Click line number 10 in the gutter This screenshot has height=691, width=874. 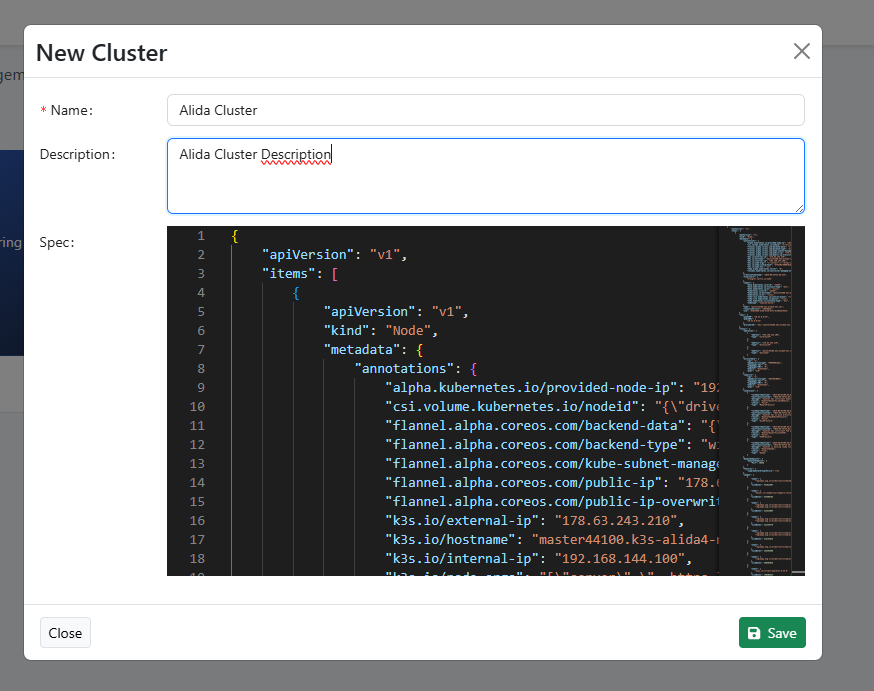(x=197, y=406)
